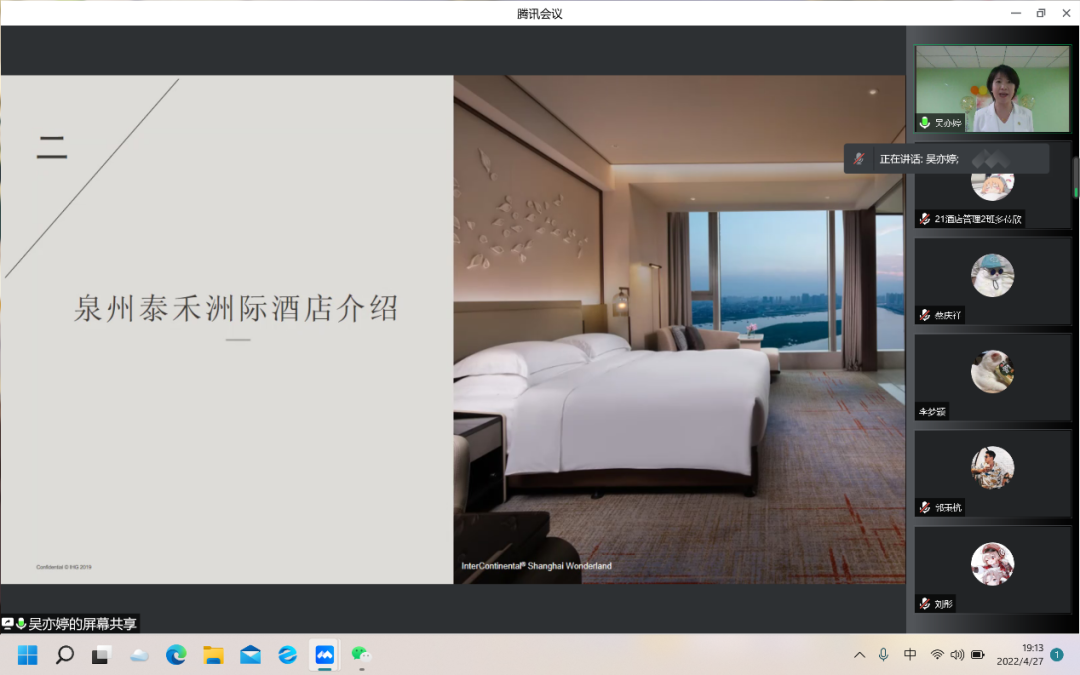This screenshot has width=1080, height=675.
Task: Launch Microsoft Edge from taskbar
Action: coord(176,654)
